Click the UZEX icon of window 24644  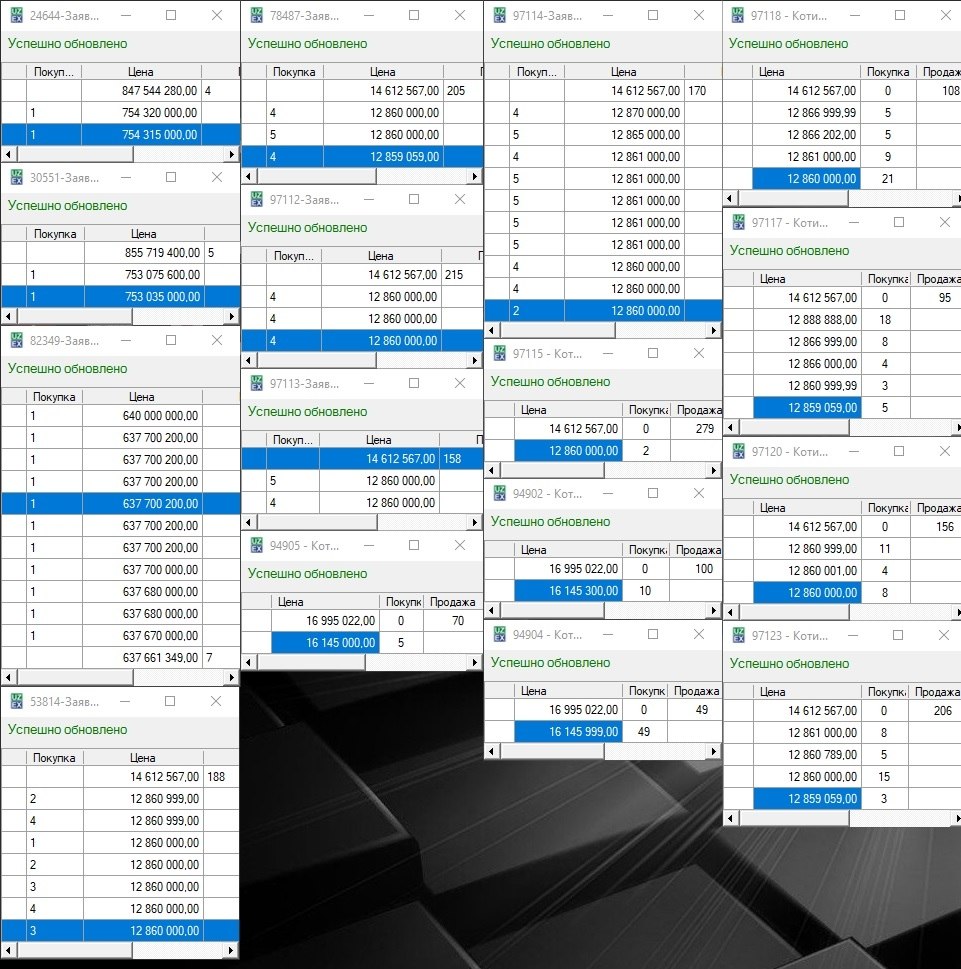pyautogui.click(x=16, y=16)
